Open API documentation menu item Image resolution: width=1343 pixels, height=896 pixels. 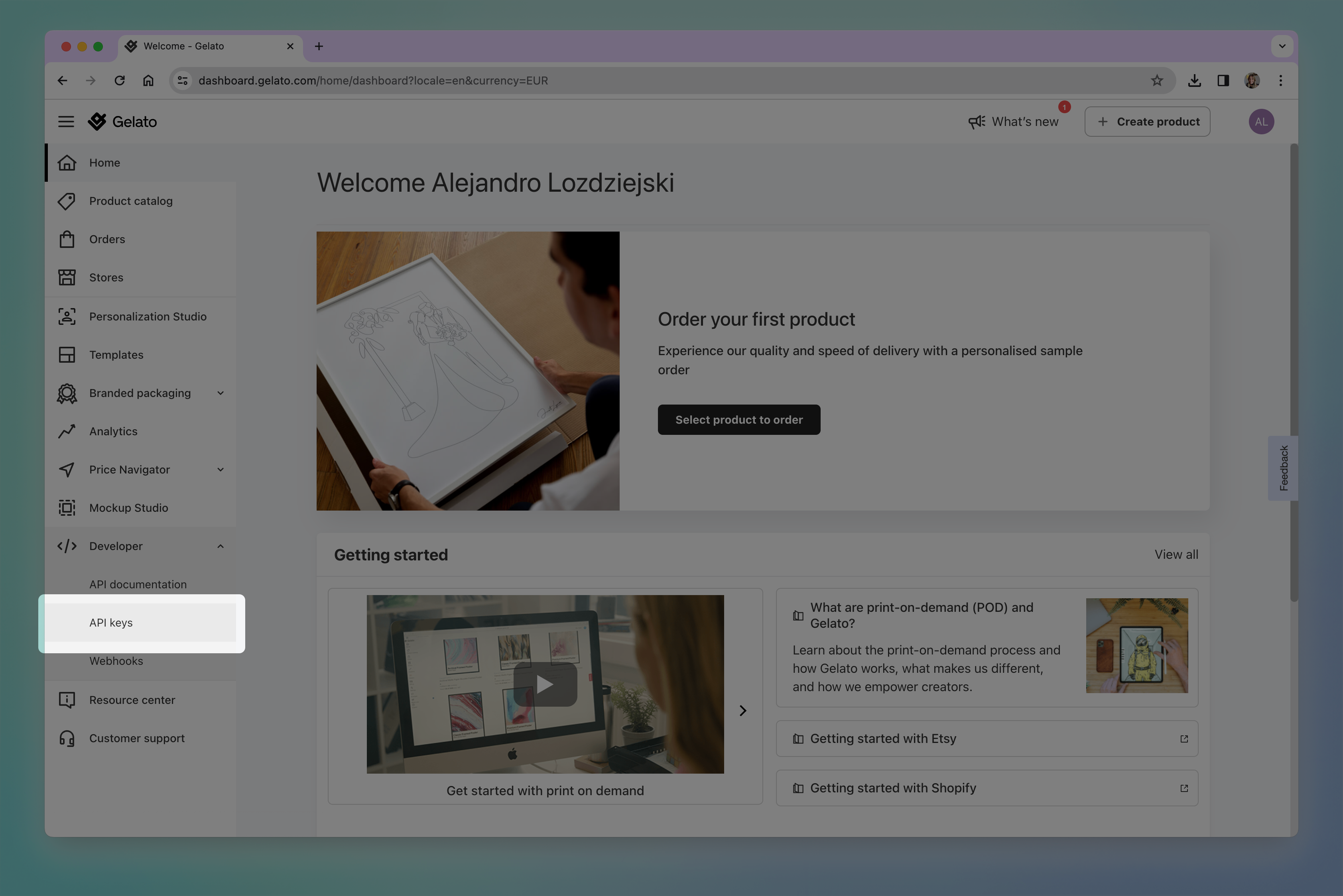[x=140, y=585]
